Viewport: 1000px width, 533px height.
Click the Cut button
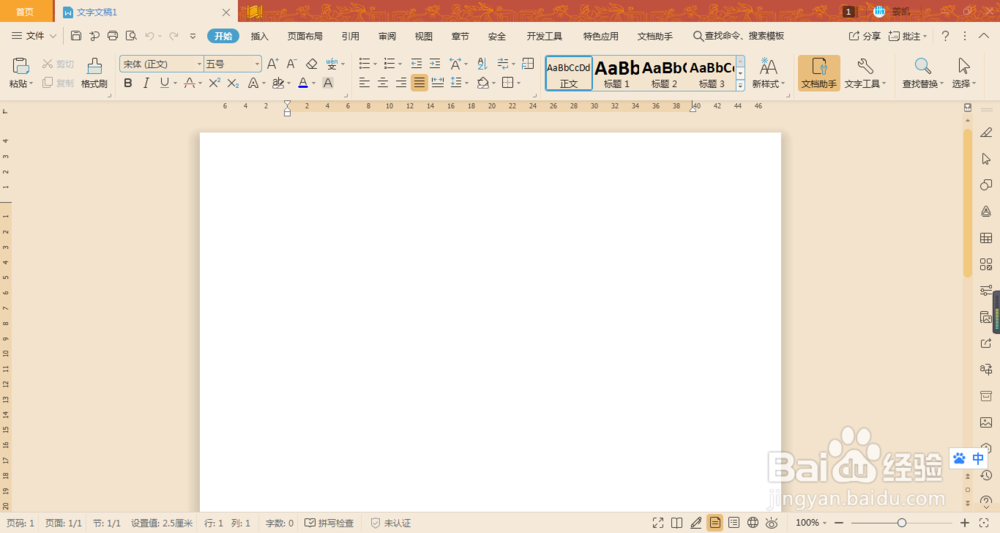58,64
